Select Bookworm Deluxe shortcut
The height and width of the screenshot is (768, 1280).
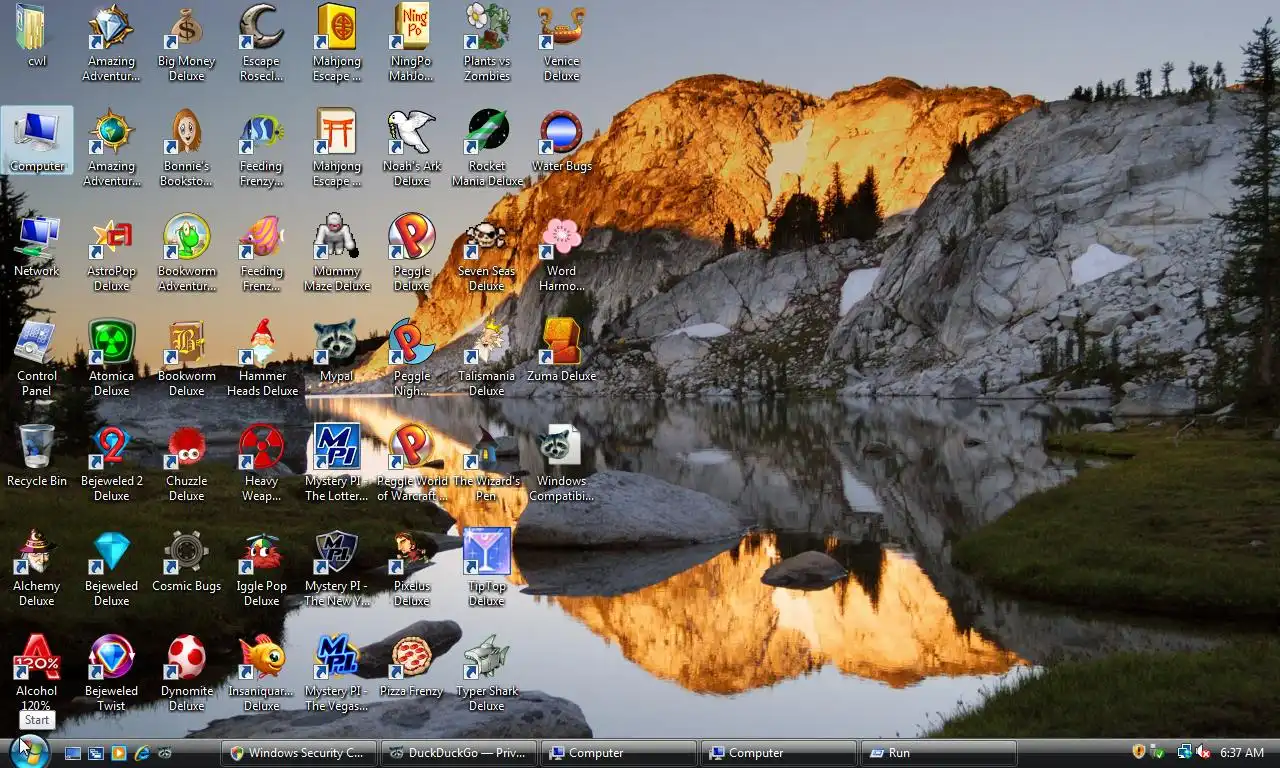click(187, 358)
